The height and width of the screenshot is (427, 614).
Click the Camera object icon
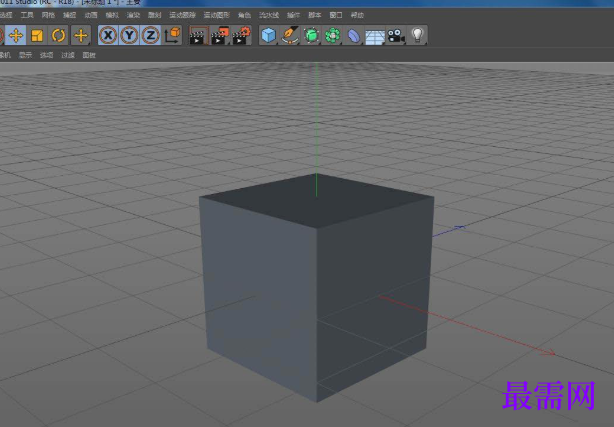(x=396, y=36)
